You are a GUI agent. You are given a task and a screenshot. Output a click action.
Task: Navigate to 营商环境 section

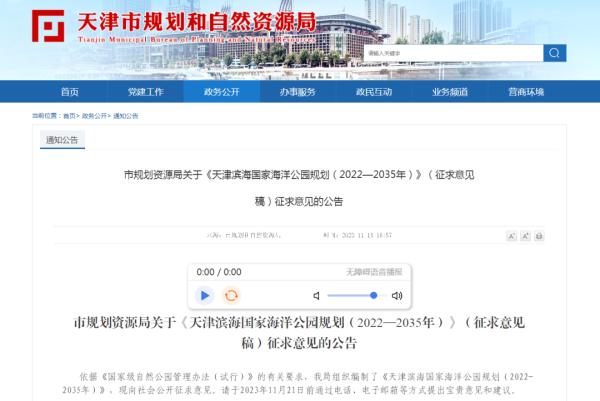pyautogui.click(x=526, y=91)
